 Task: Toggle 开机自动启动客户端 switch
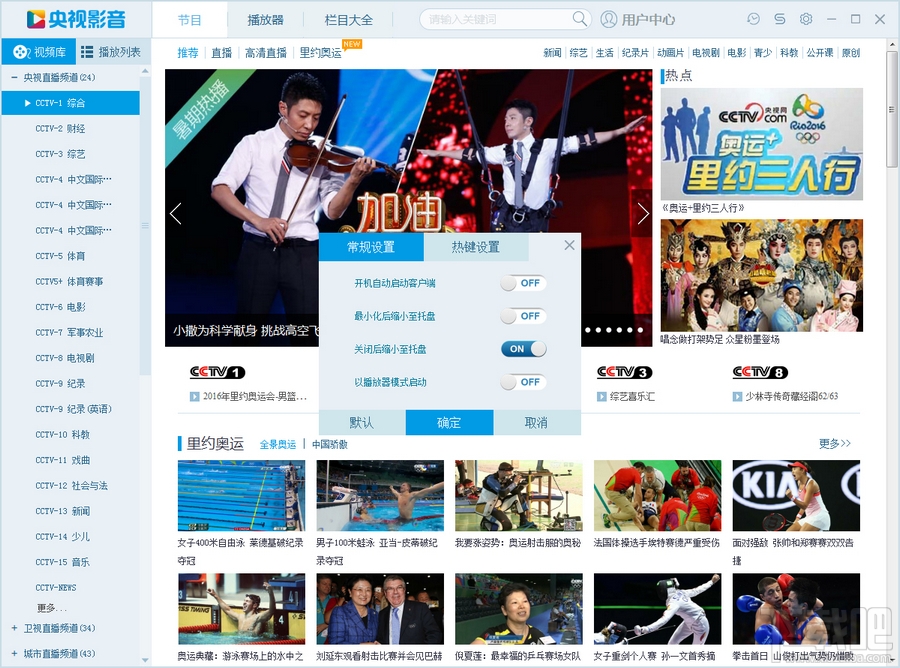523,283
